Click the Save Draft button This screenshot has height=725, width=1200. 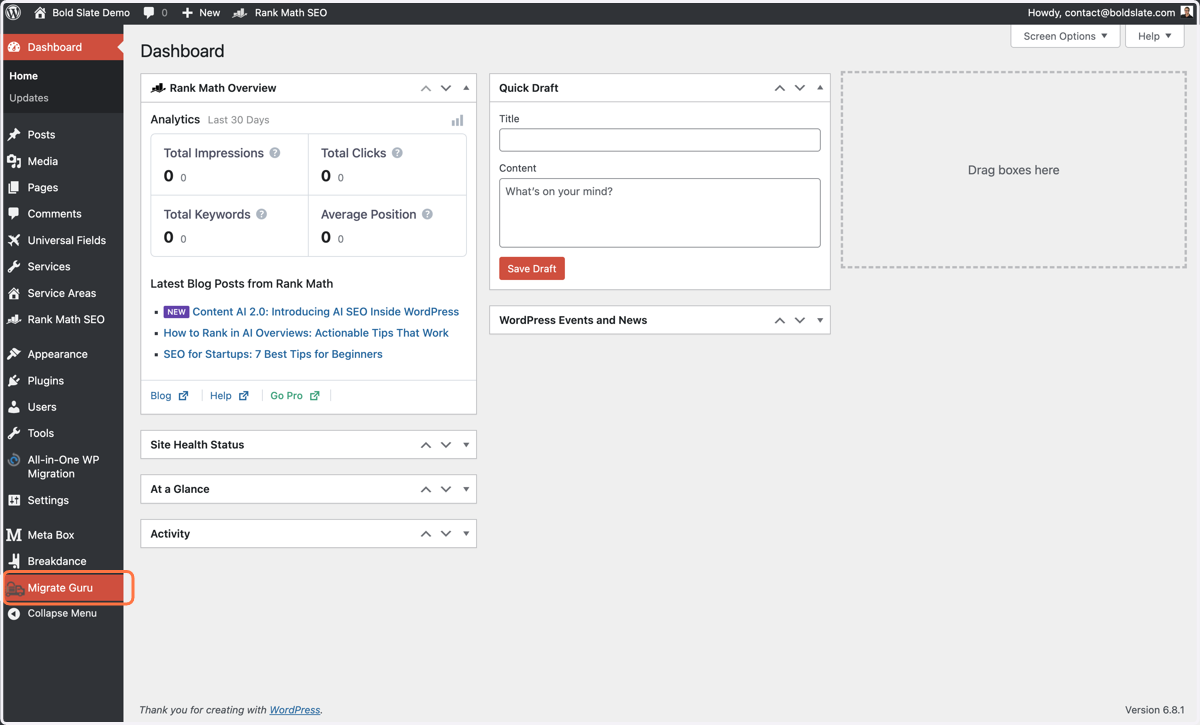[x=532, y=268]
